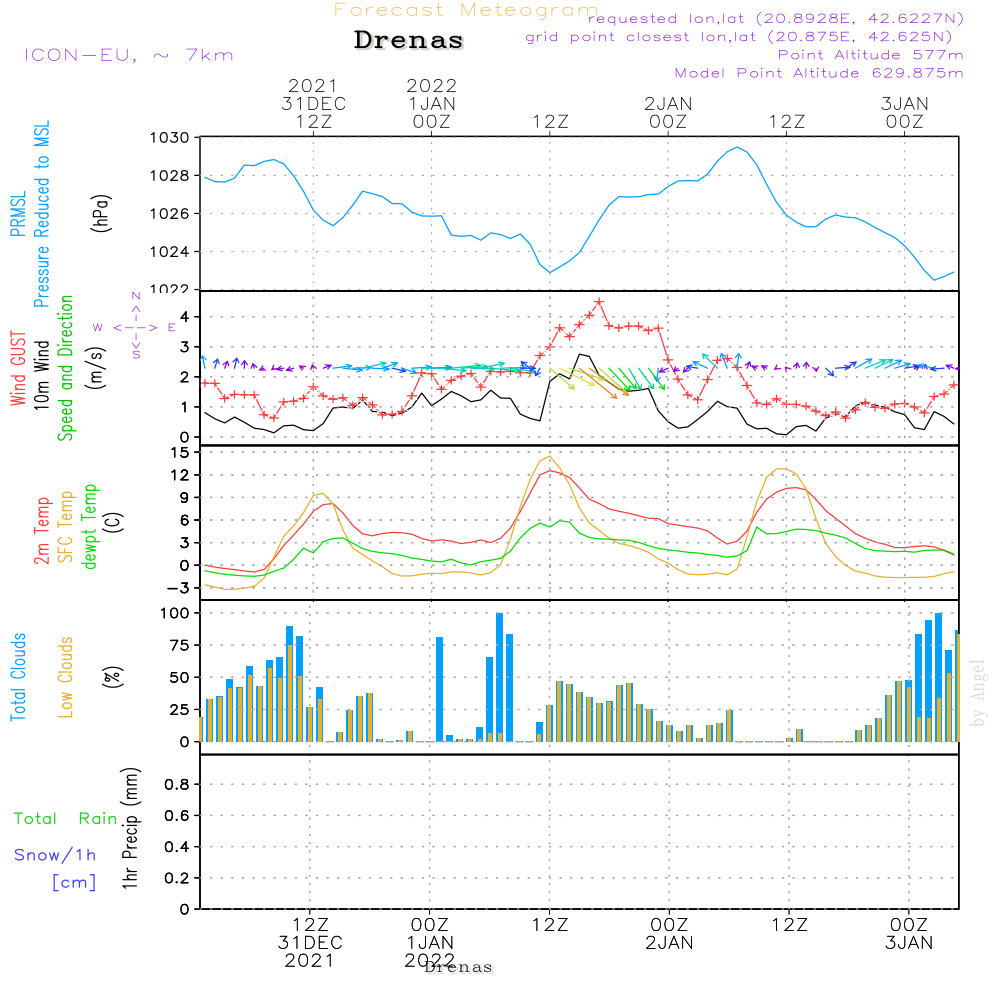Click the Model Point Altitude text
This screenshot has height=1000, width=1000.
click(819, 73)
